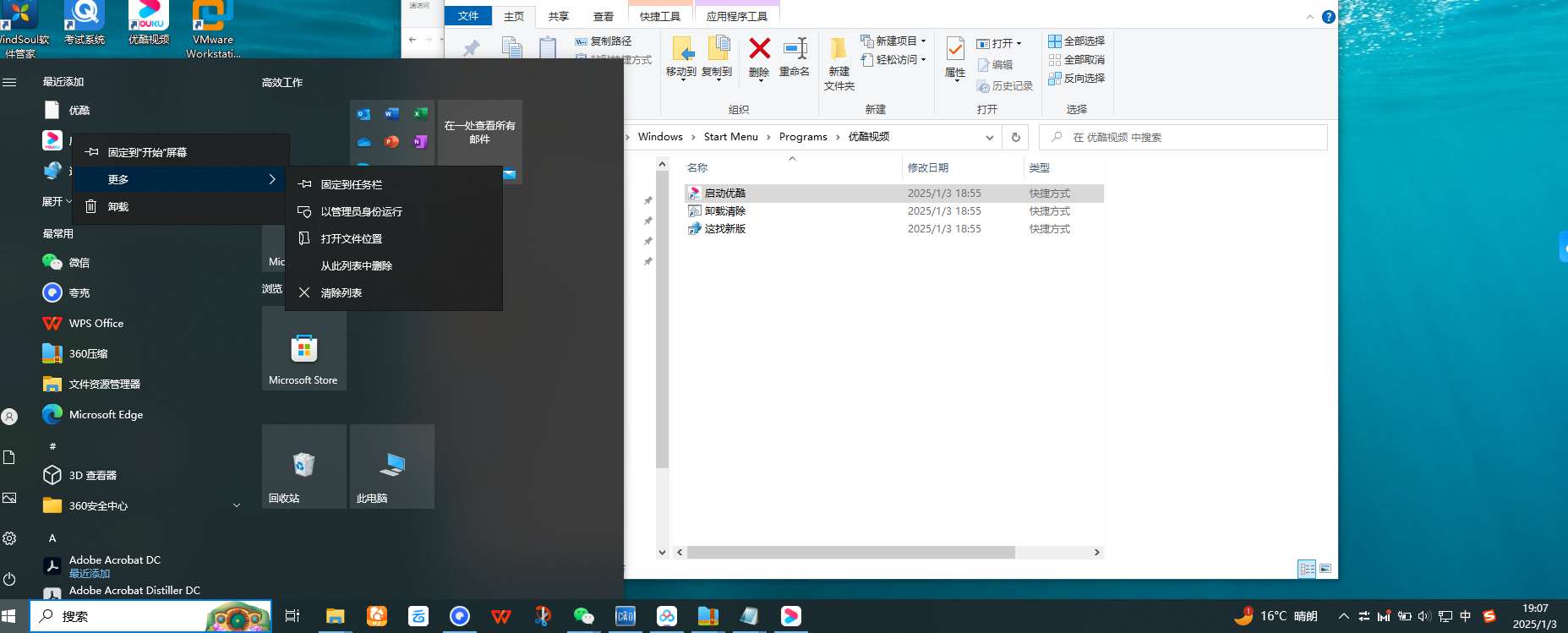Image resolution: width=1568 pixels, height=633 pixels.
Task: Click Select all (全部选择) in ribbon
Action: click(x=1077, y=41)
